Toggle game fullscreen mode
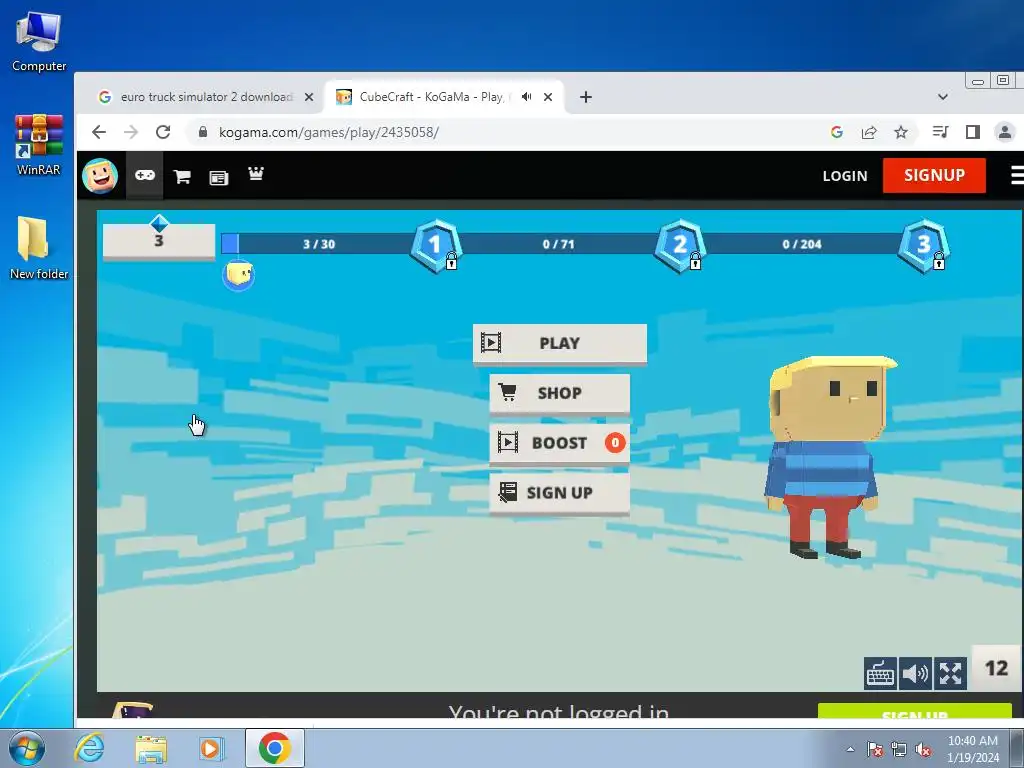Viewport: 1024px width, 768px height. (x=950, y=673)
